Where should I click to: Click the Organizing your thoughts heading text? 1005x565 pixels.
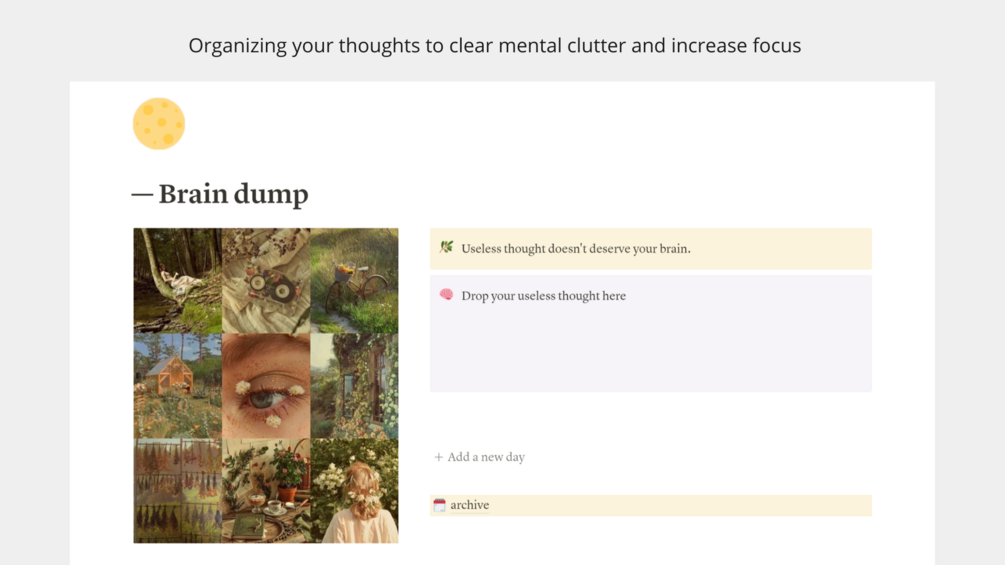495,45
